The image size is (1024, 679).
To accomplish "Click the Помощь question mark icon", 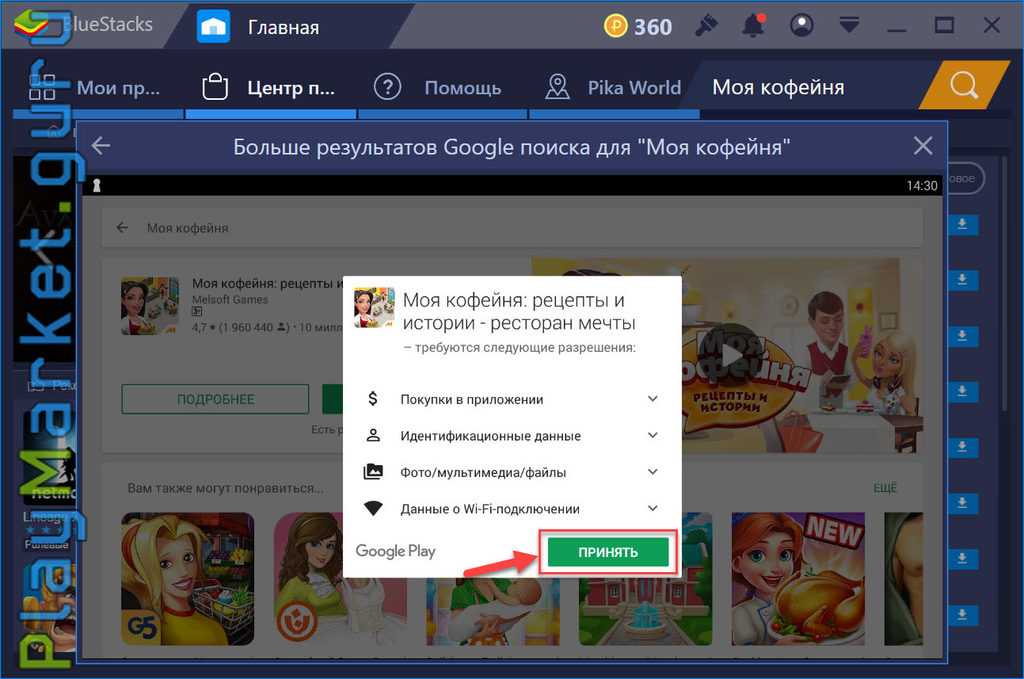I will [x=387, y=87].
